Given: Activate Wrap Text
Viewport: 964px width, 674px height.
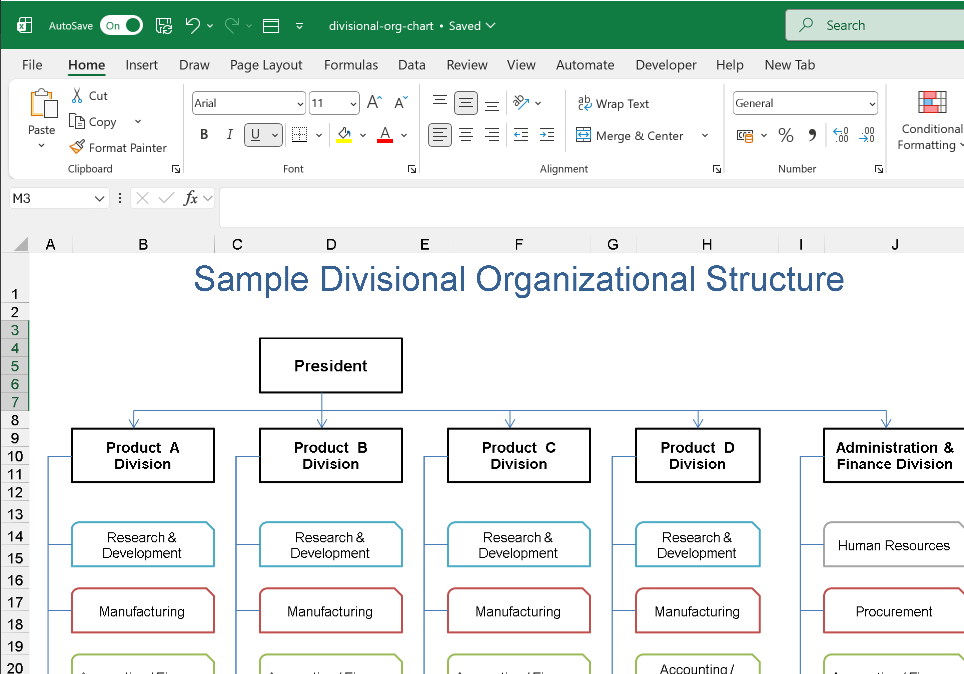Looking at the screenshot, I should pos(613,103).
